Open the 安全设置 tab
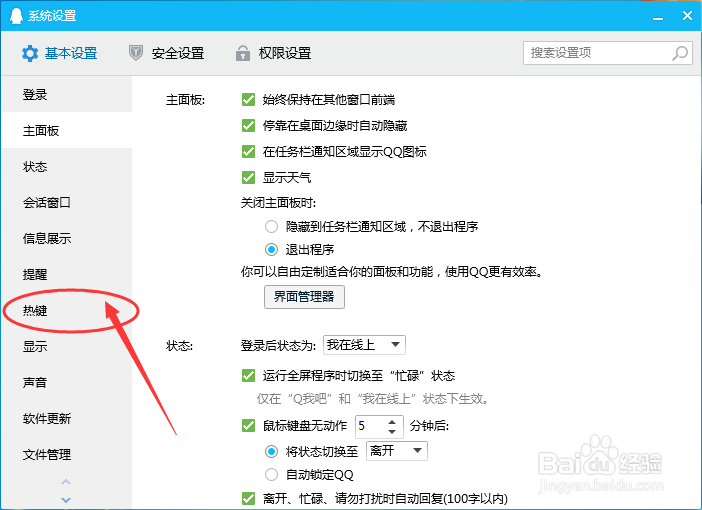702x510 pixels. [167, 53]
